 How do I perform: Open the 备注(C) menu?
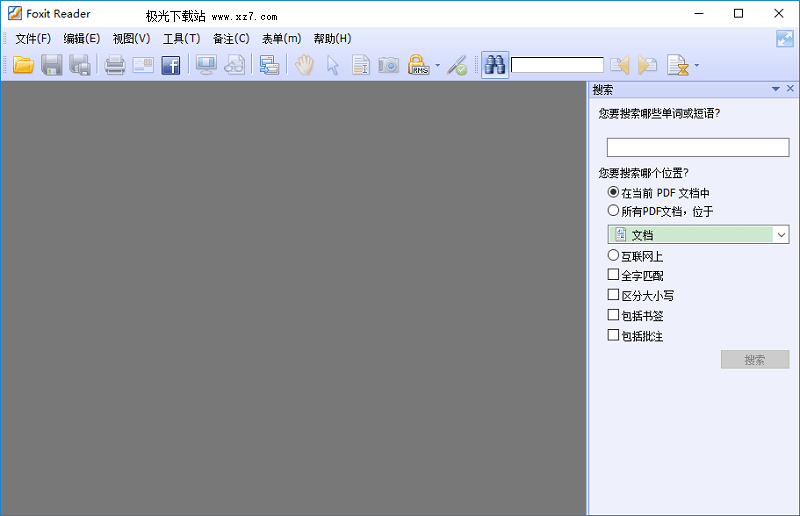pyautogui.click(x=231, y=39)
